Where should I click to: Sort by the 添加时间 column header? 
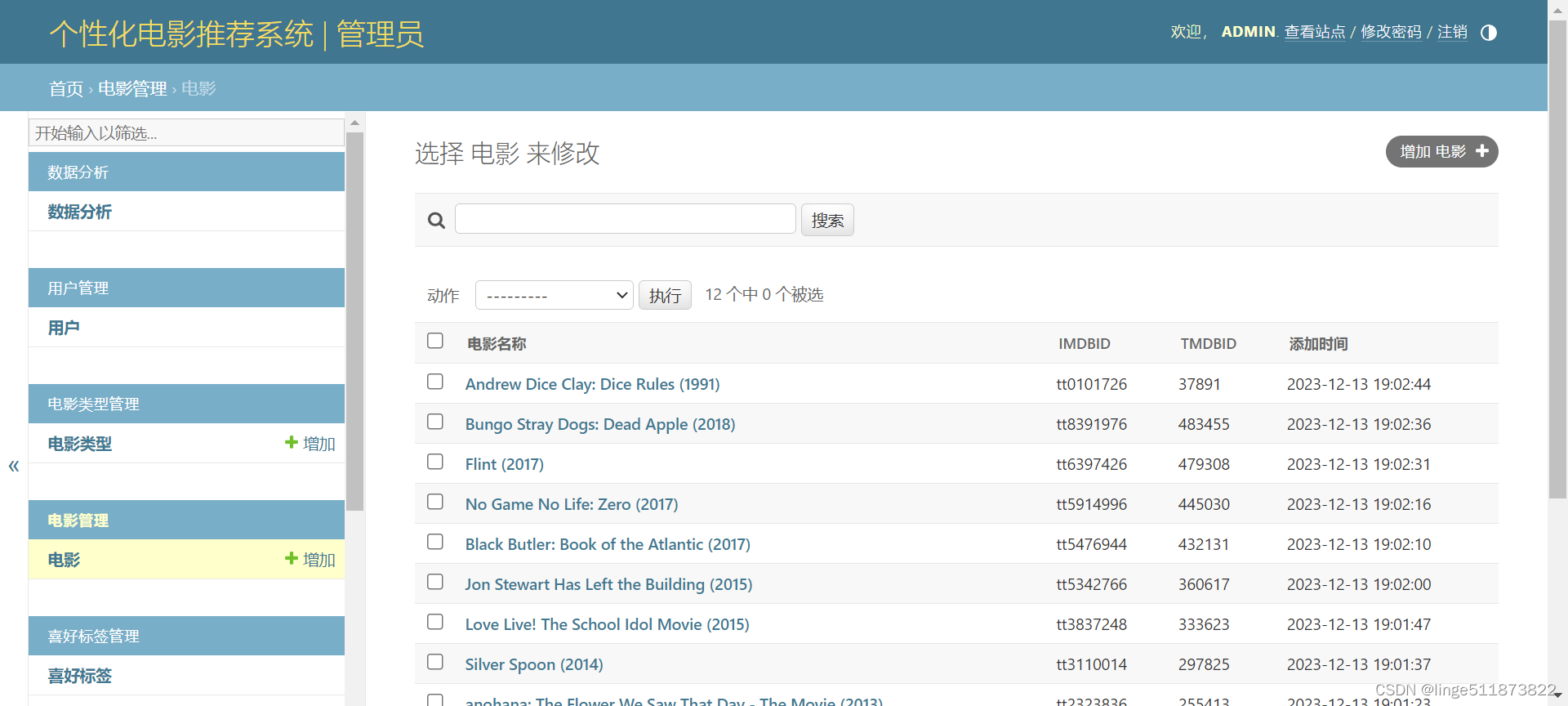point(1318,344)
